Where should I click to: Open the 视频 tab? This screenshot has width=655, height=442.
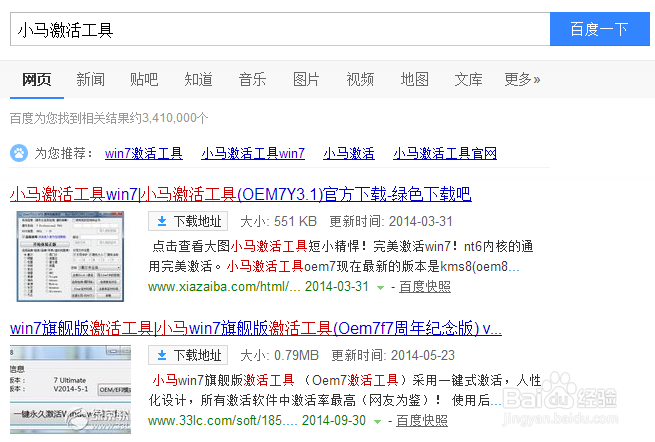pos(360,79)
